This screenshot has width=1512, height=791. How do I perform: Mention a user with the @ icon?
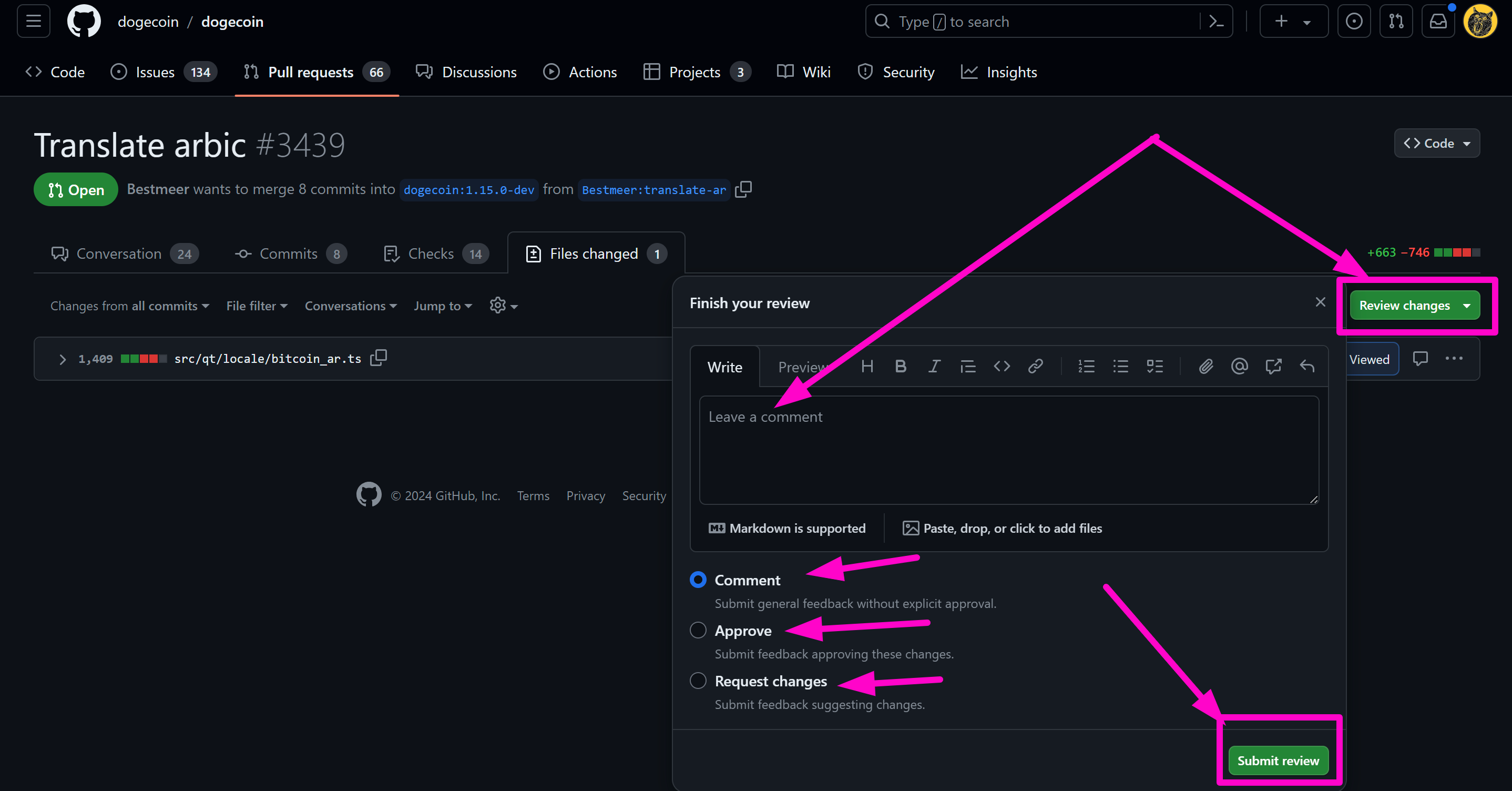coord(1239,367)
